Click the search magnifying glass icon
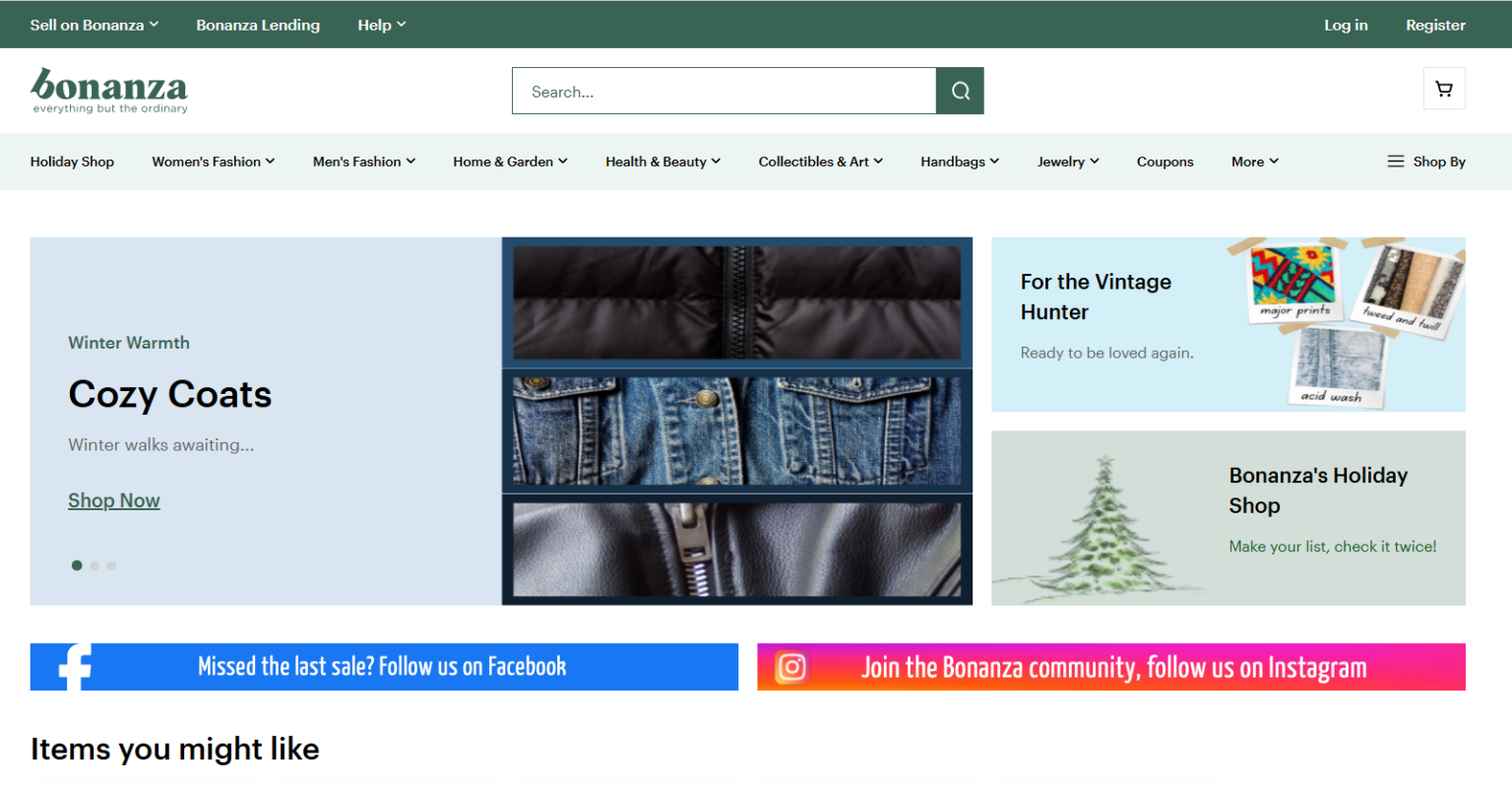 pos(959,90)
